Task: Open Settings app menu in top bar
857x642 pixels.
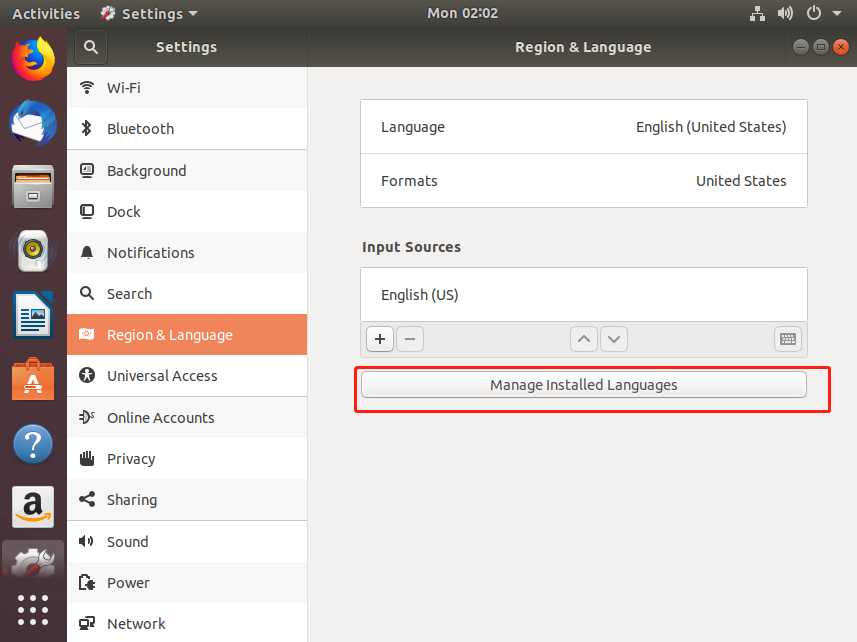Action: (x=149, y=13)
